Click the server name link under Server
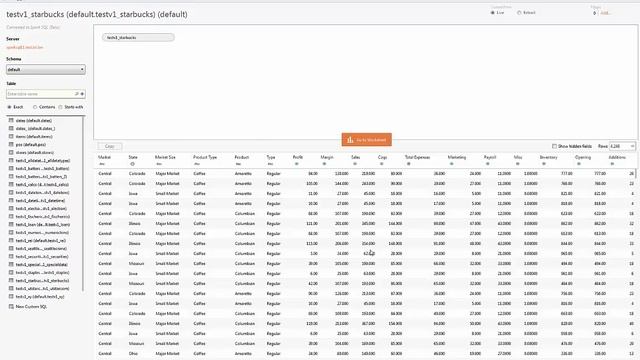The image size is (640, 360). point(24,47)
